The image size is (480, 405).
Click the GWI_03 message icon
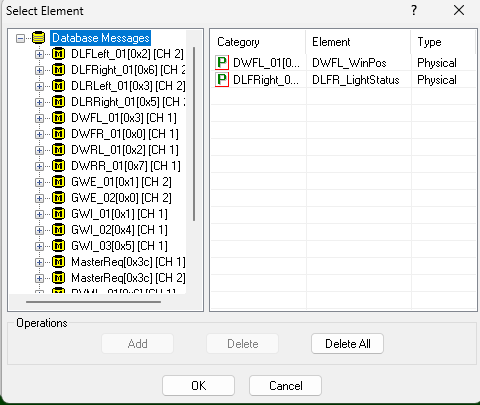[59, 246]
